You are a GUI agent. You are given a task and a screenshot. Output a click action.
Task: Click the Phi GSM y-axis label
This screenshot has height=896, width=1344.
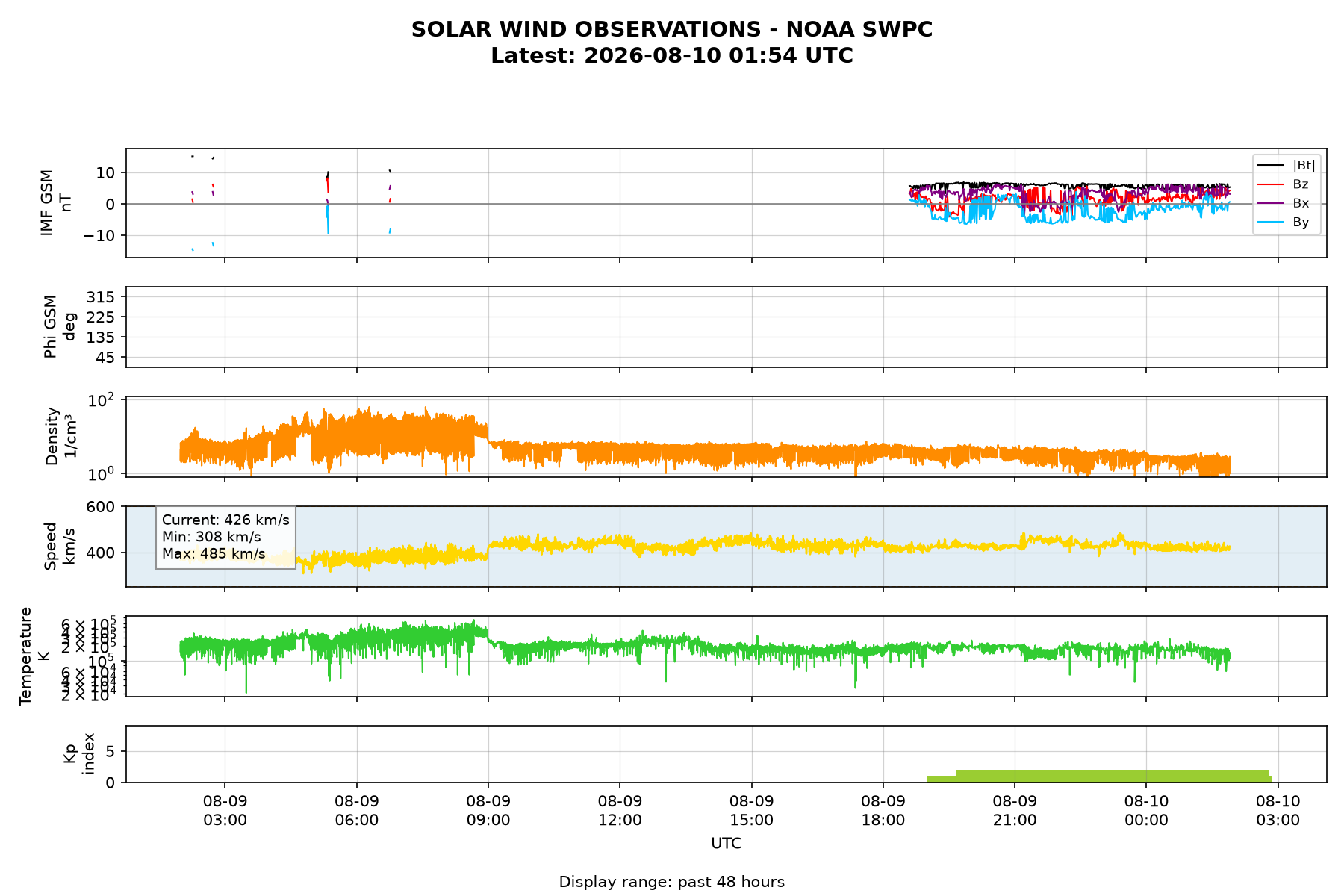(60, 327)
